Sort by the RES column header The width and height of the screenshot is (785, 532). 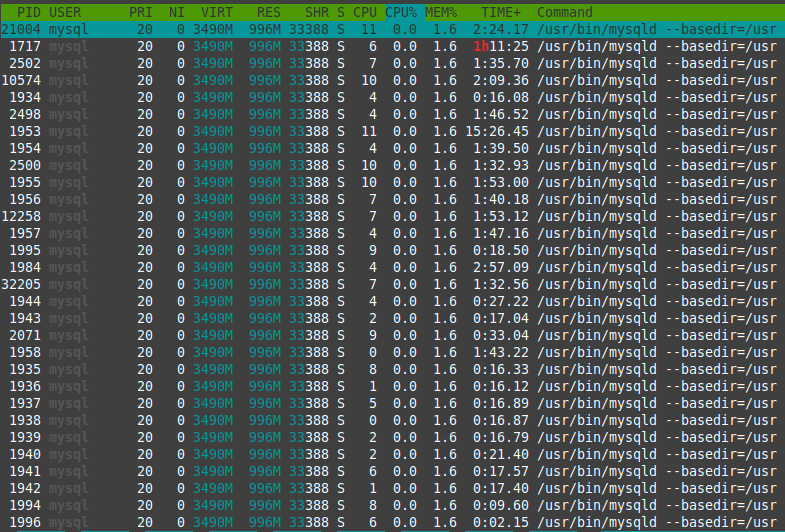point(268,12)
